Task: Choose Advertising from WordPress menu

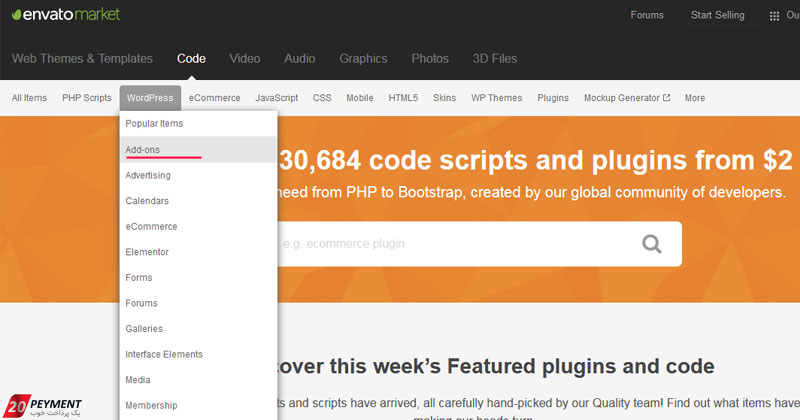Action: pos(198,175)
